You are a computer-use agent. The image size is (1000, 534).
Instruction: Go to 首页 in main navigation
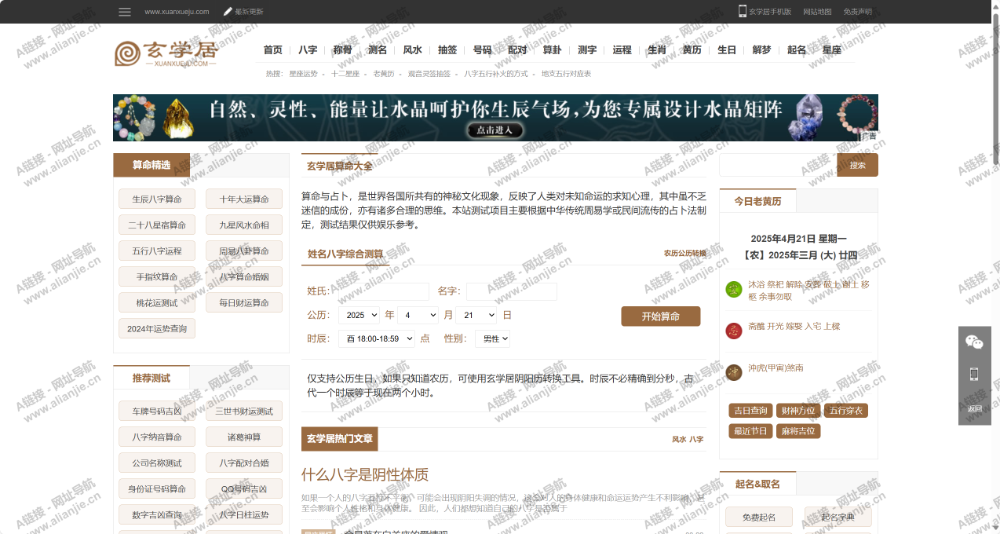[x=273, y=50]
